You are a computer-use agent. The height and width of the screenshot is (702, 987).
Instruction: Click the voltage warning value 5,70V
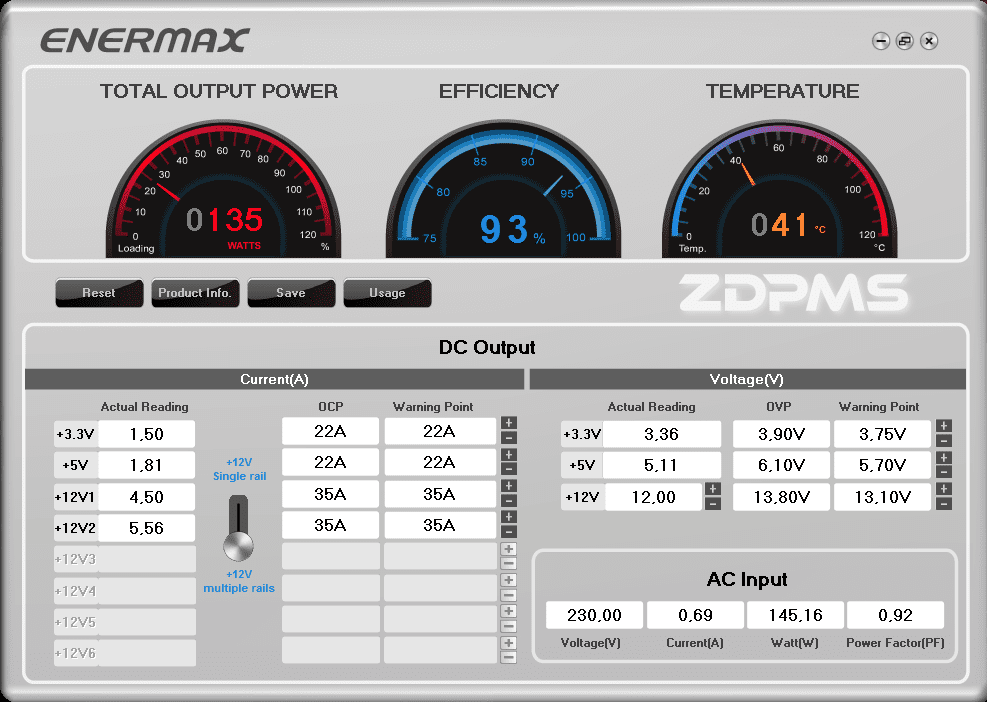pyautogui.click(x=883, y=465)
